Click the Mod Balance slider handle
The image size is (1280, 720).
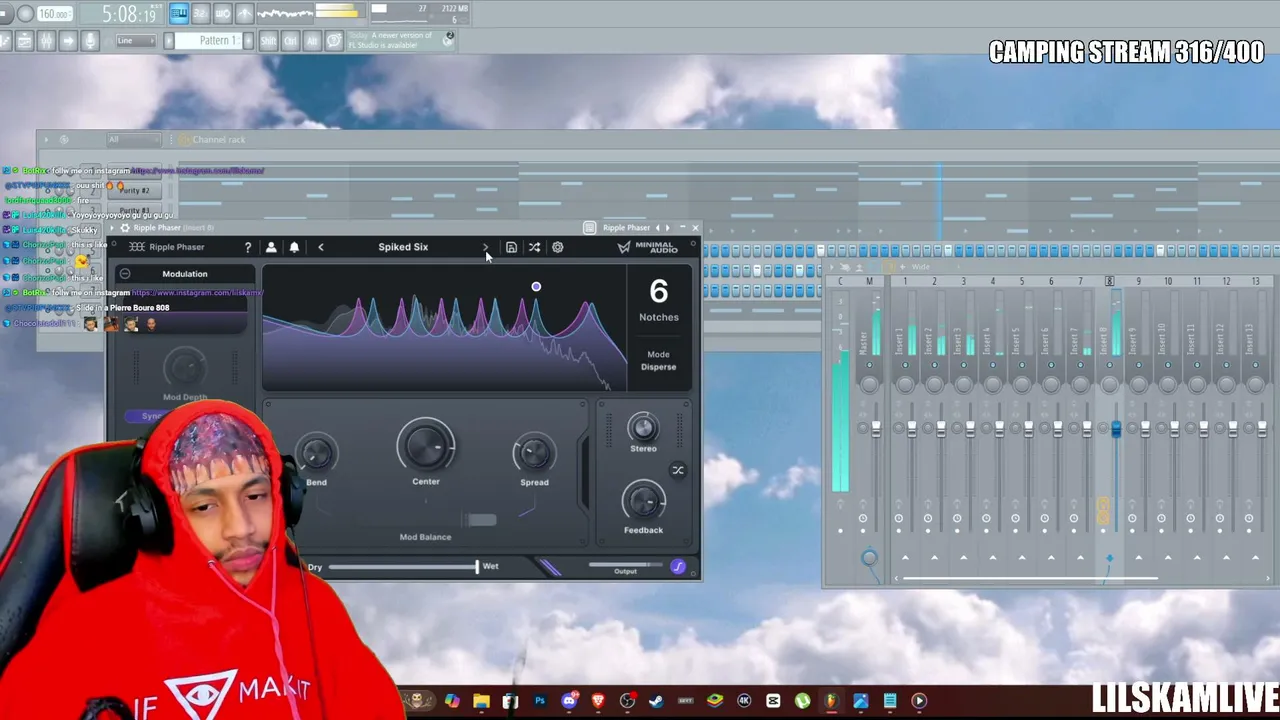click(x=481, y=520)
